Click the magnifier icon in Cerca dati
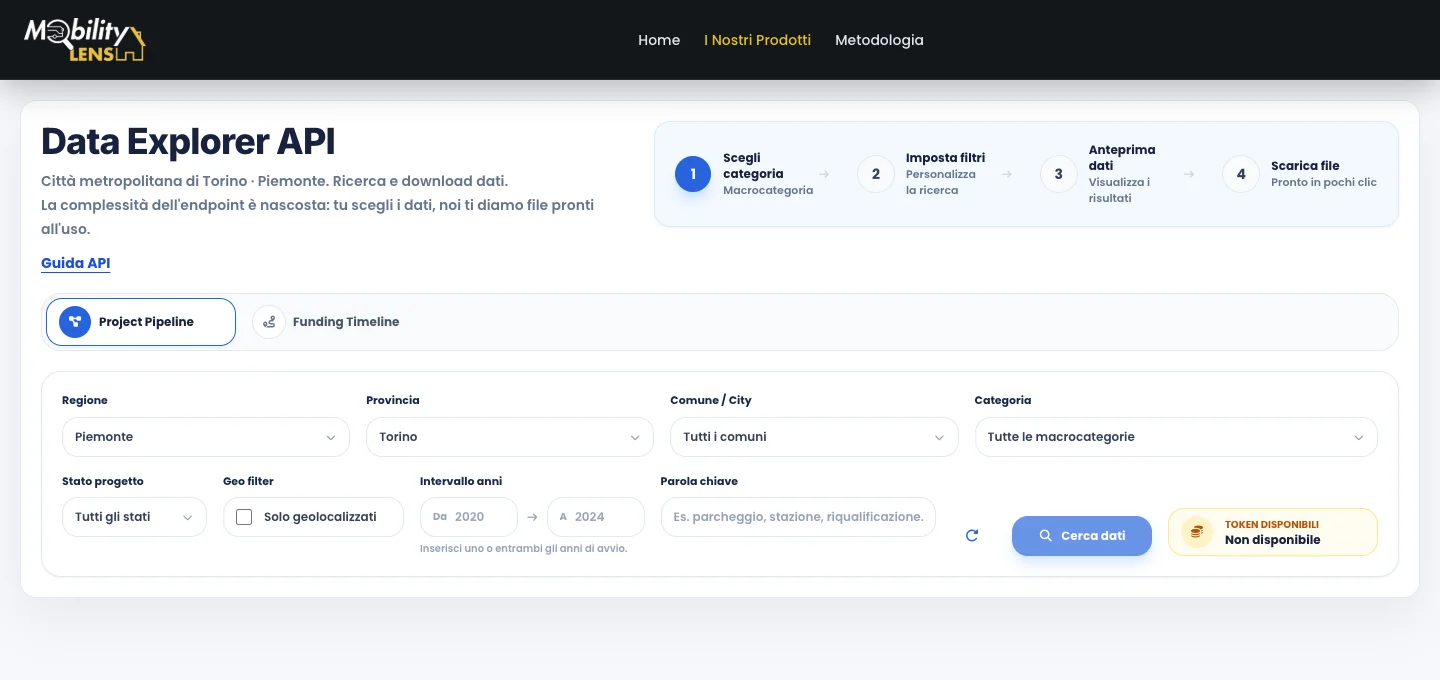1440x680 pixels. [x=1045, y=536]
